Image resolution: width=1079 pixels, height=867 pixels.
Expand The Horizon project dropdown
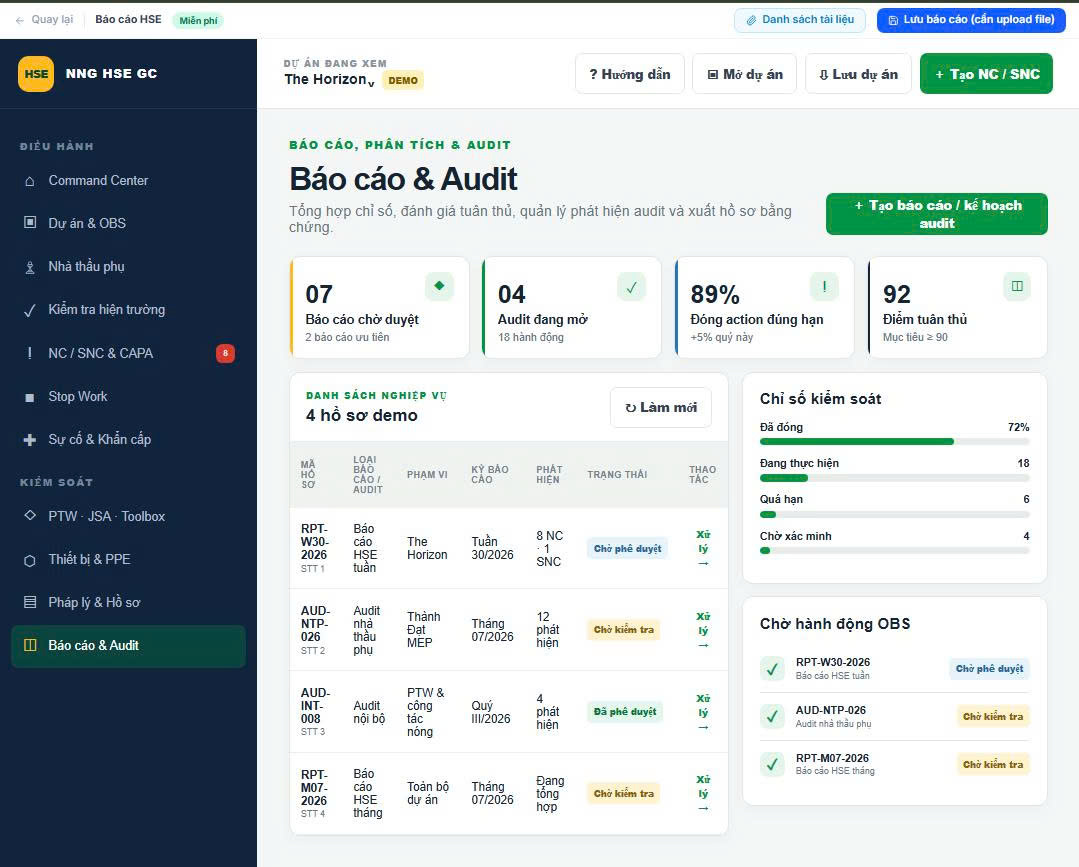(x=330, y=80)
